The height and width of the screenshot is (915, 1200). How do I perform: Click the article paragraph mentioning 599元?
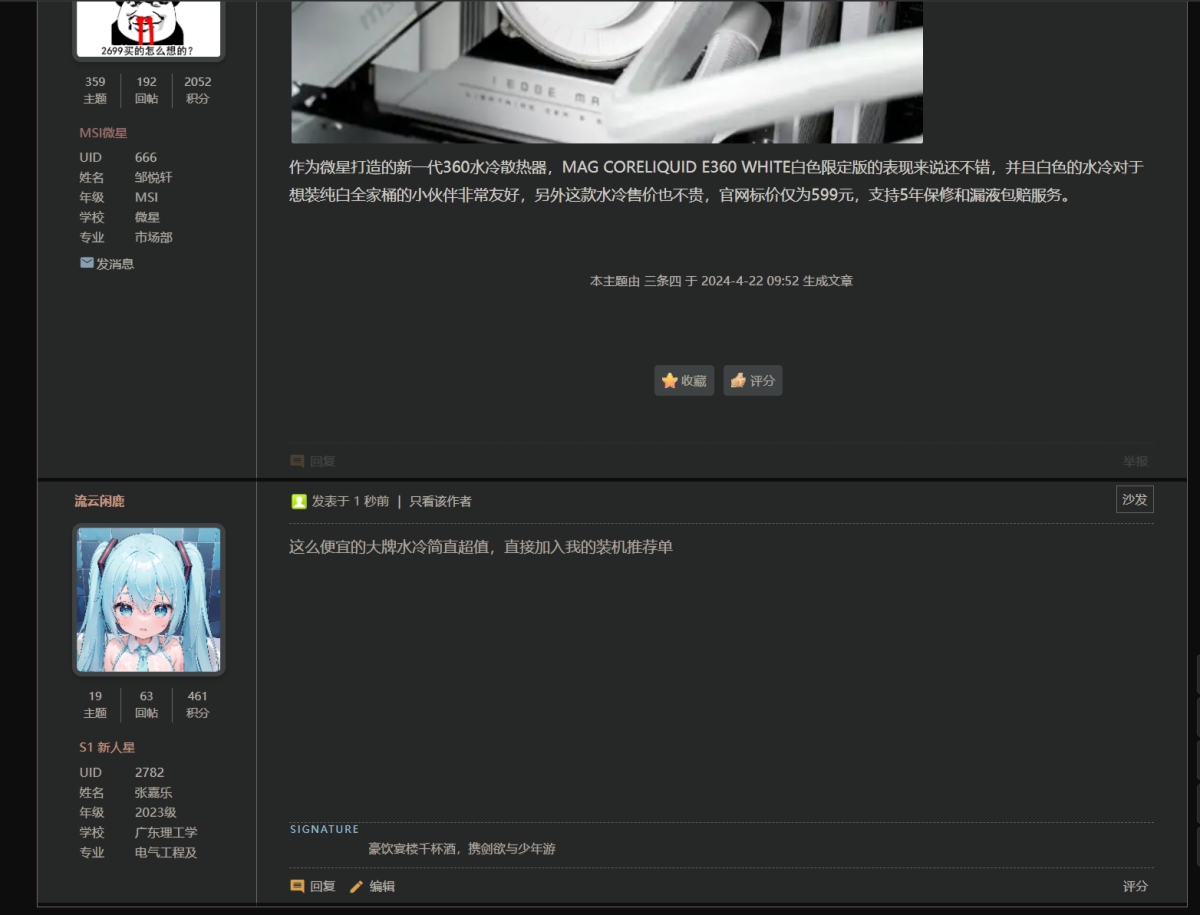[x=716, y=181]
